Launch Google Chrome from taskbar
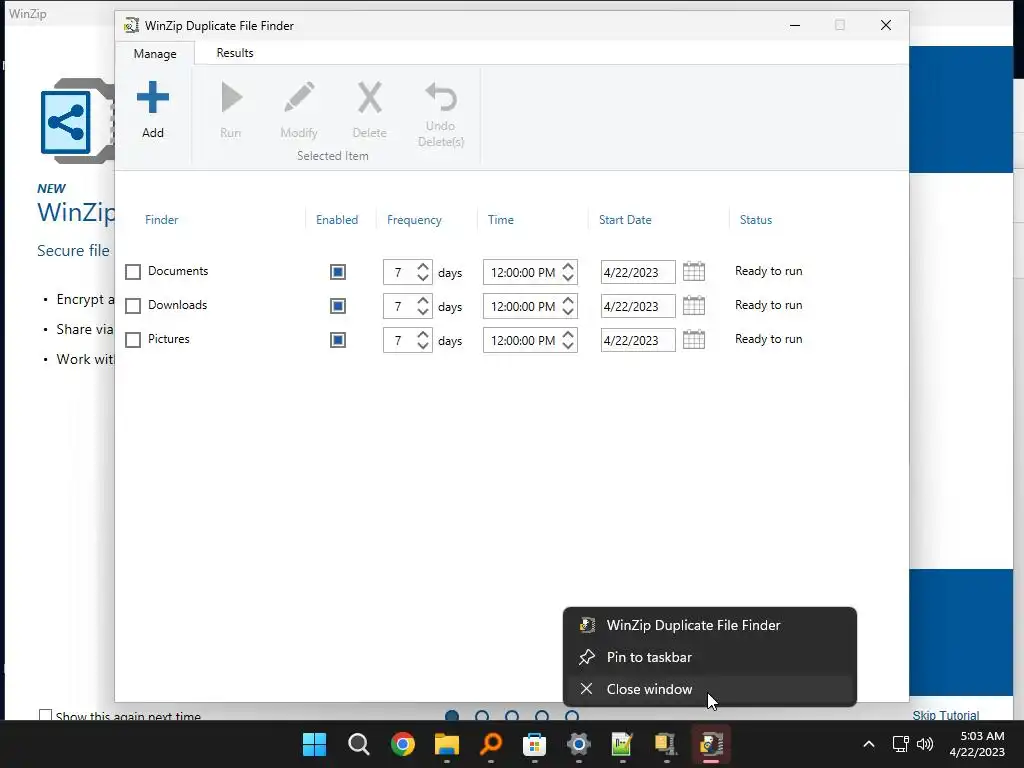Screen dimensions: 1024x768 click(x=402, y=744)
